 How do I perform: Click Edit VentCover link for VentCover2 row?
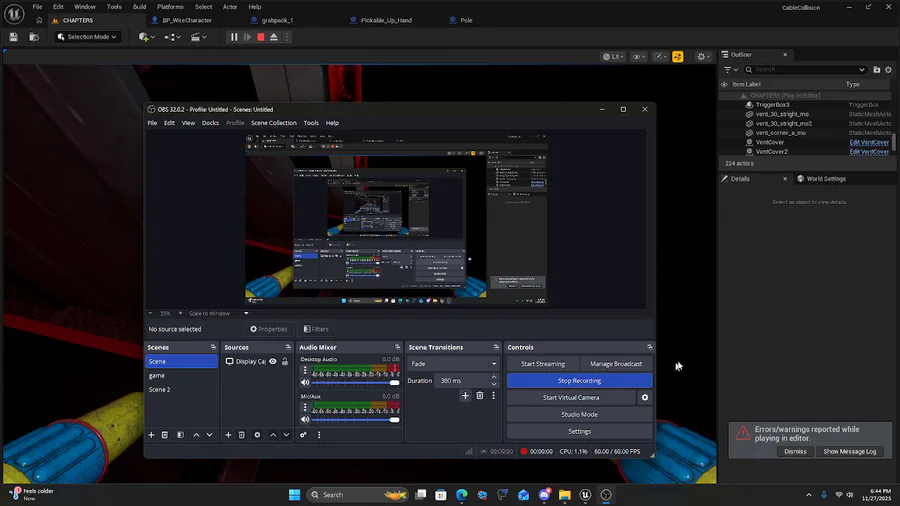tap(869, 151)
